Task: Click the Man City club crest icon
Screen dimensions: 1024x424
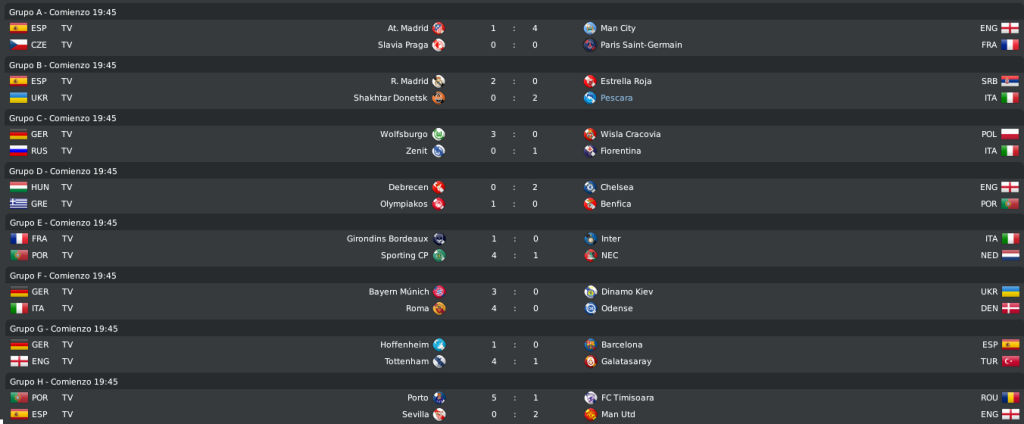Action: (590, 28)
